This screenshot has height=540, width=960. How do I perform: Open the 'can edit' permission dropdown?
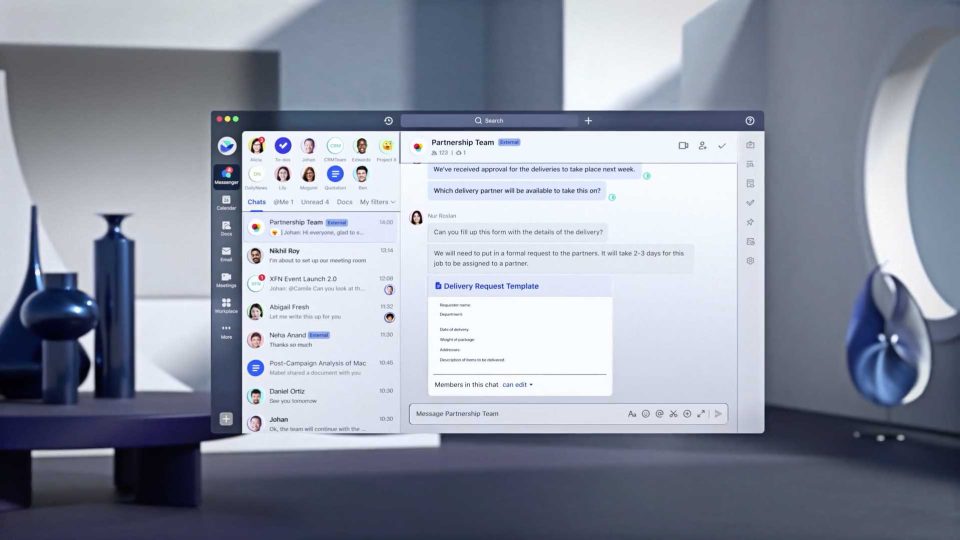(x=517, y=385)
